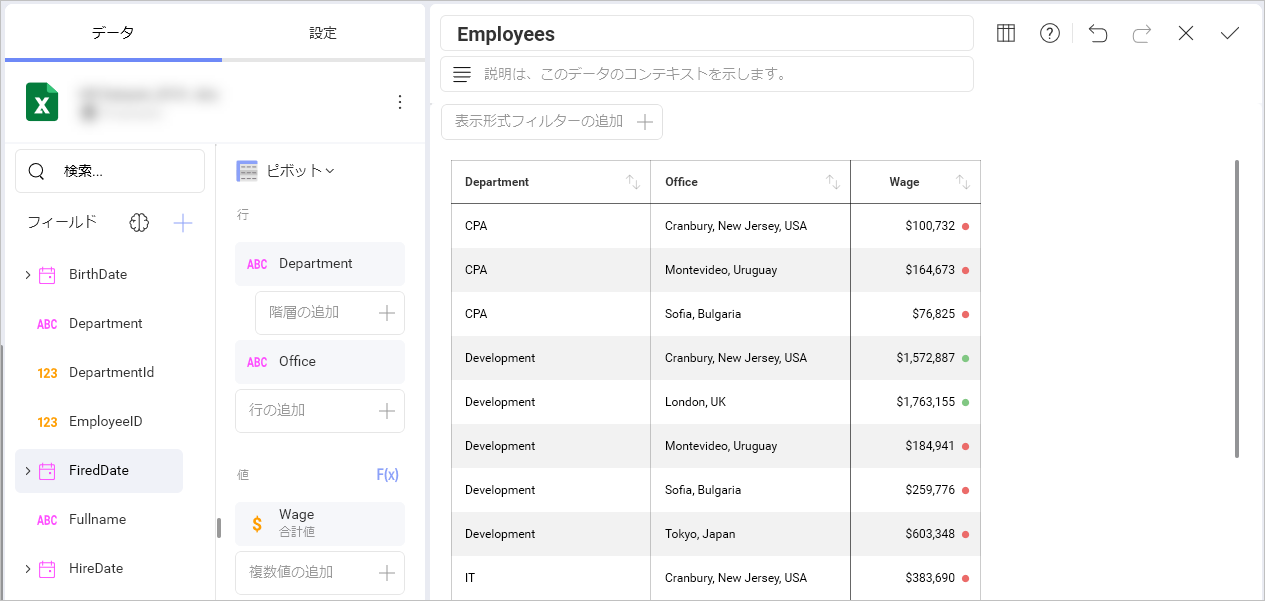This screenshot has width=1265, height=601.
Task: Click the 123 icon of DepartmentId
Action: [x=47, y=373]
